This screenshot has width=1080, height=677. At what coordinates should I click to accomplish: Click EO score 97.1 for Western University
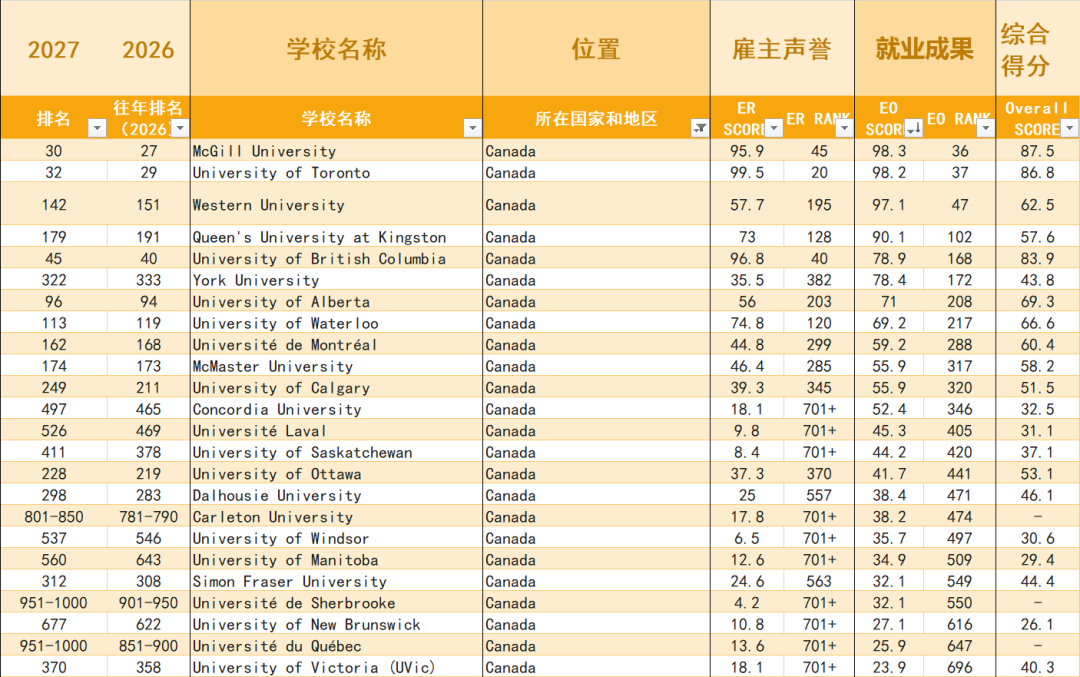(889, 205)
